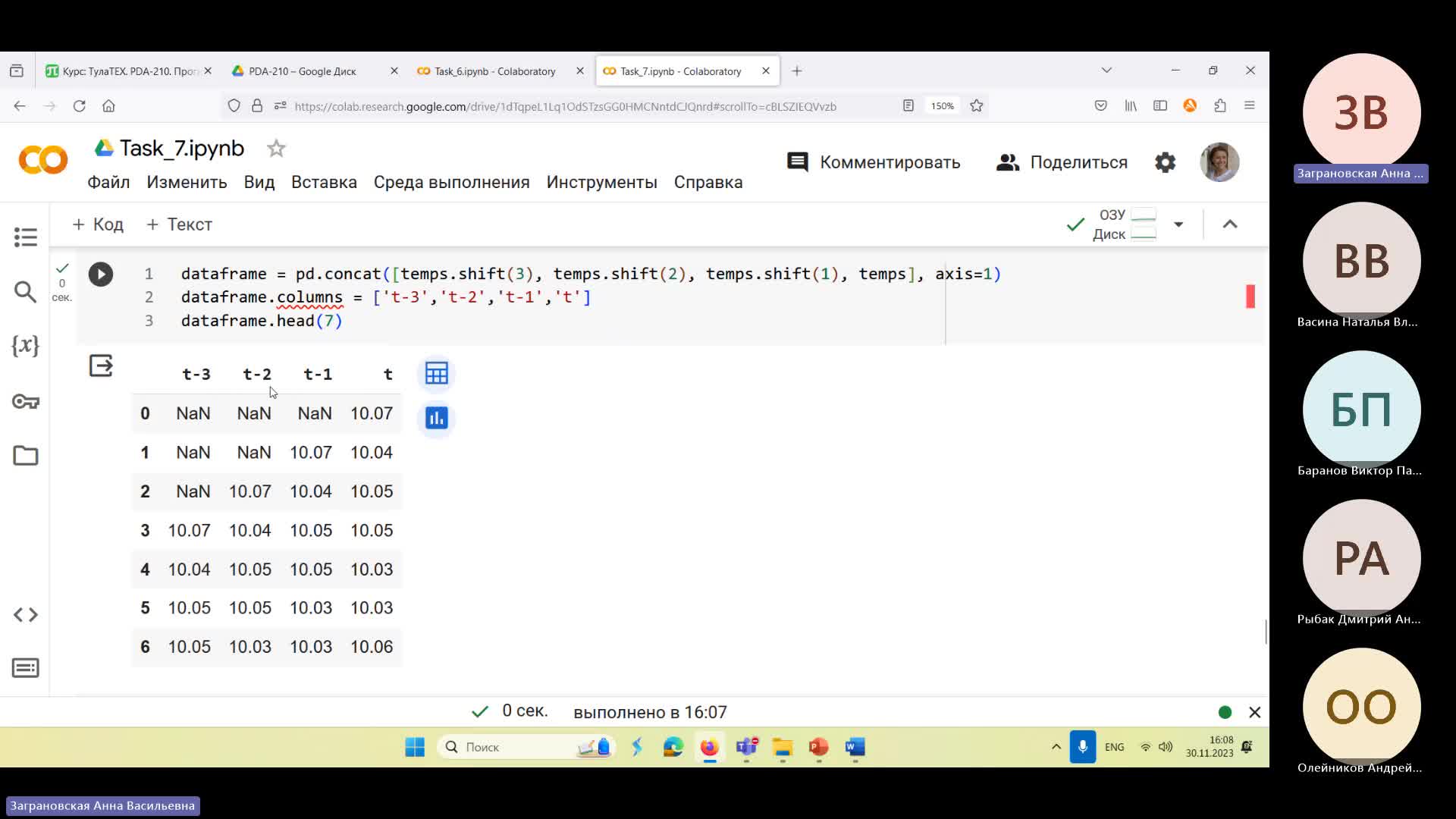Show hidden system tray icons

tap(1056, 747)
